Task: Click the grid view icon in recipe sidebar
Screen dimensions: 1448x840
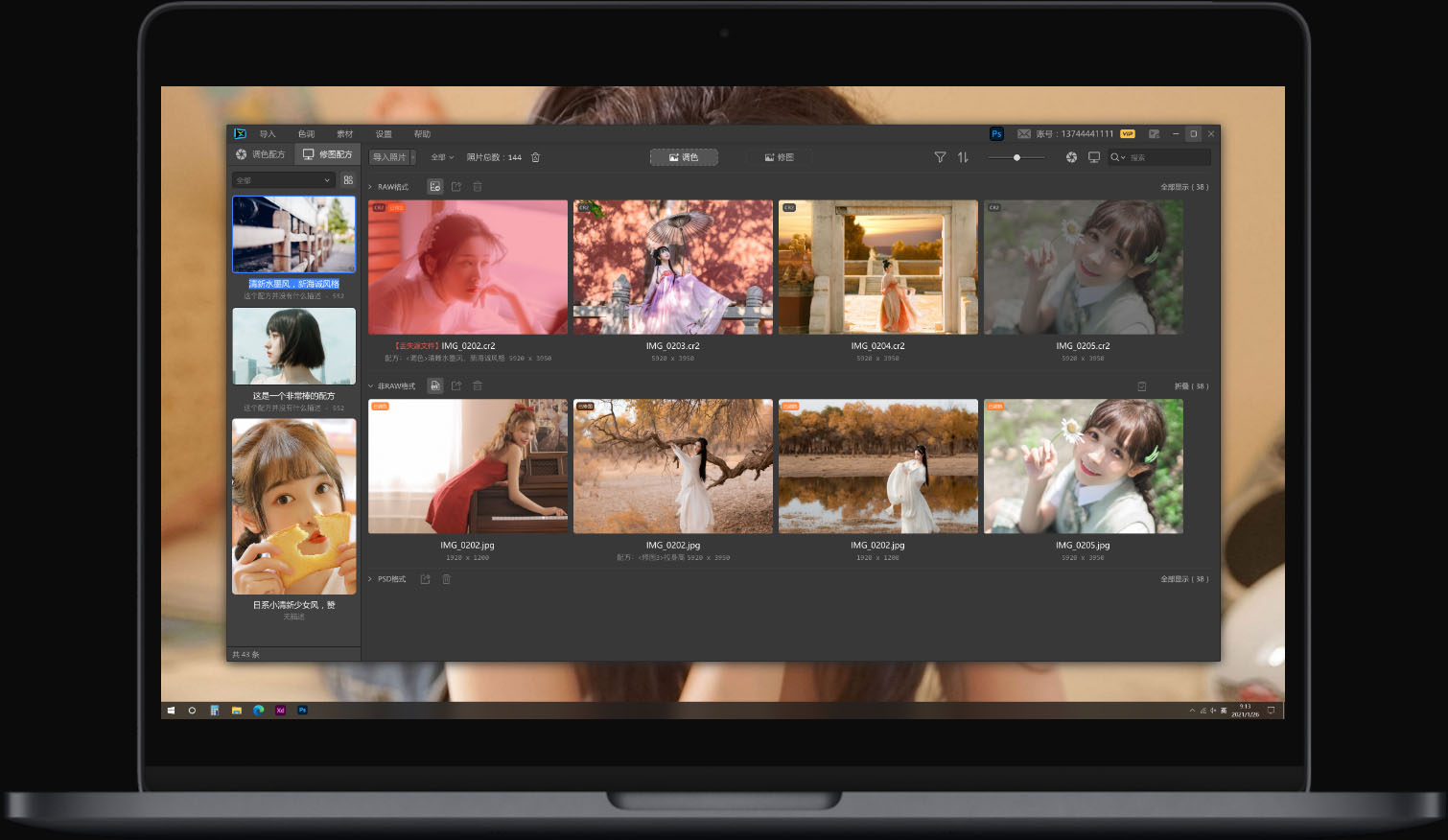Action: tap(348, 180)
